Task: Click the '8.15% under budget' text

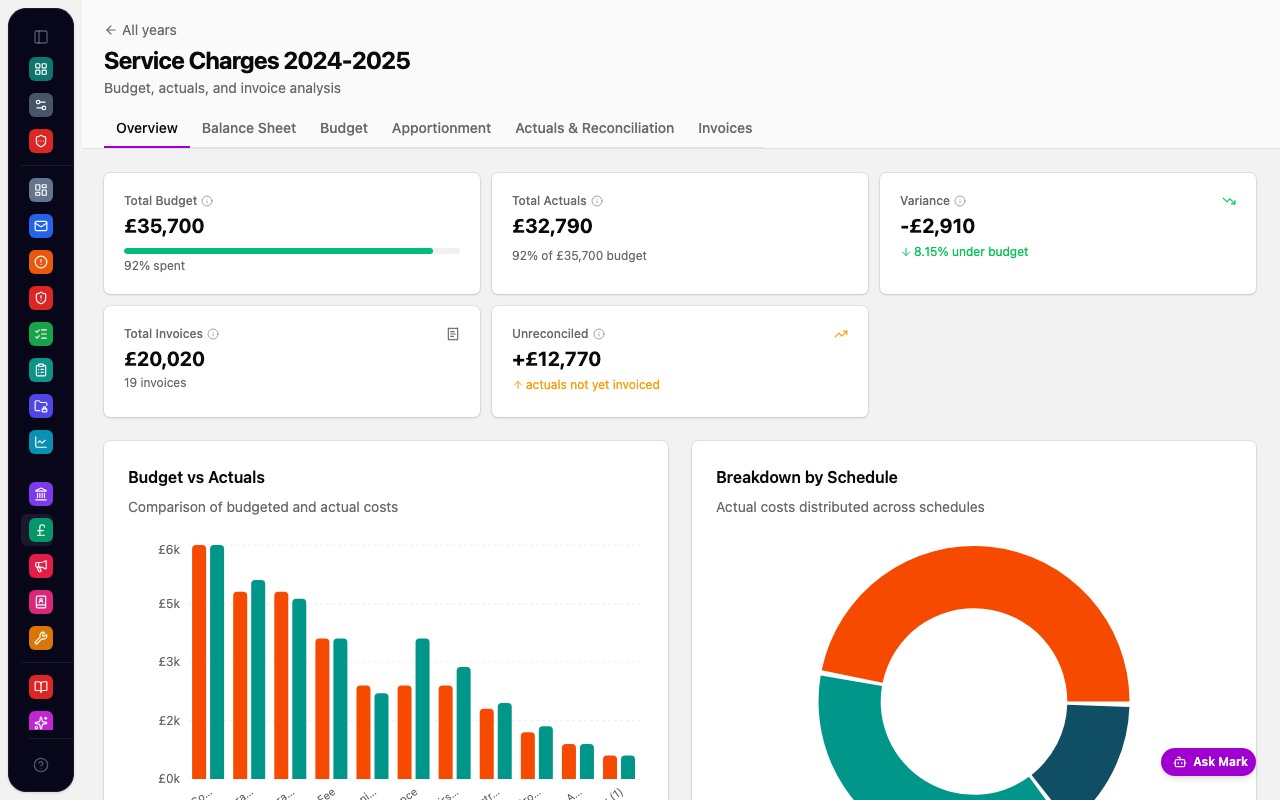Action: pyautogui.click(x=971, y=252)
